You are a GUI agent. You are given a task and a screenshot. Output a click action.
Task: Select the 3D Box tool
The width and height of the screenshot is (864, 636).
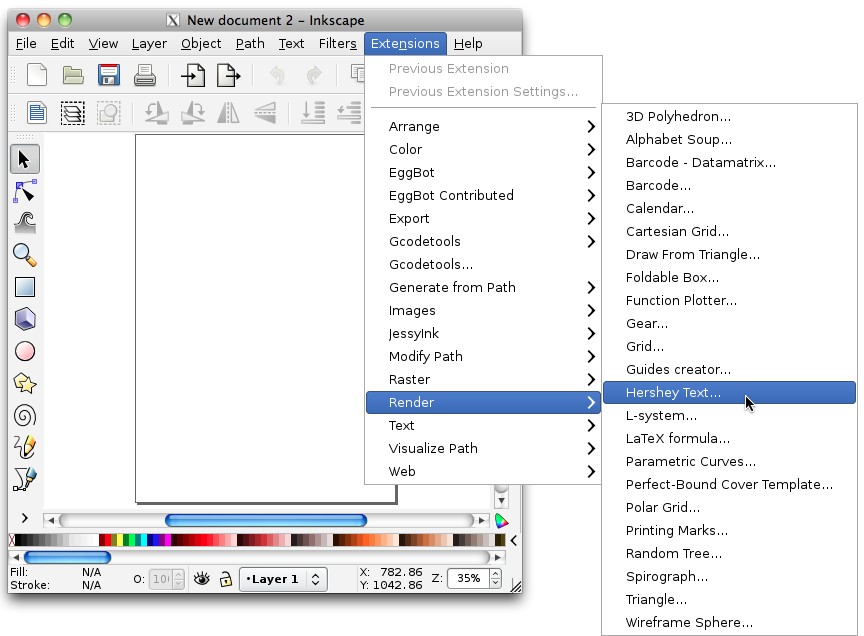tap(25, 319)
